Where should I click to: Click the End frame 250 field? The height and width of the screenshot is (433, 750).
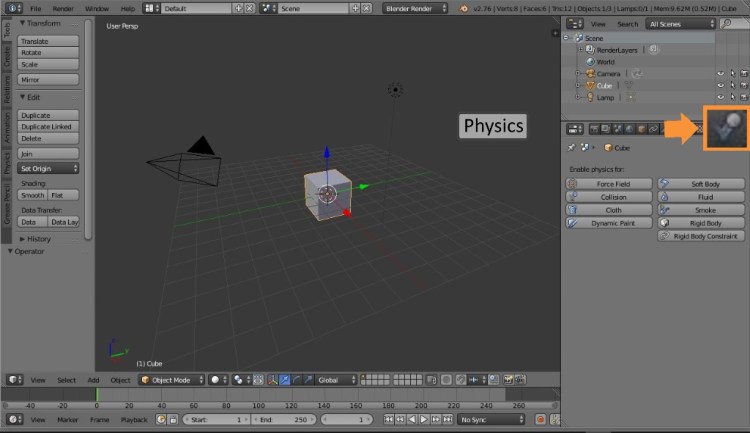[284, 419]
